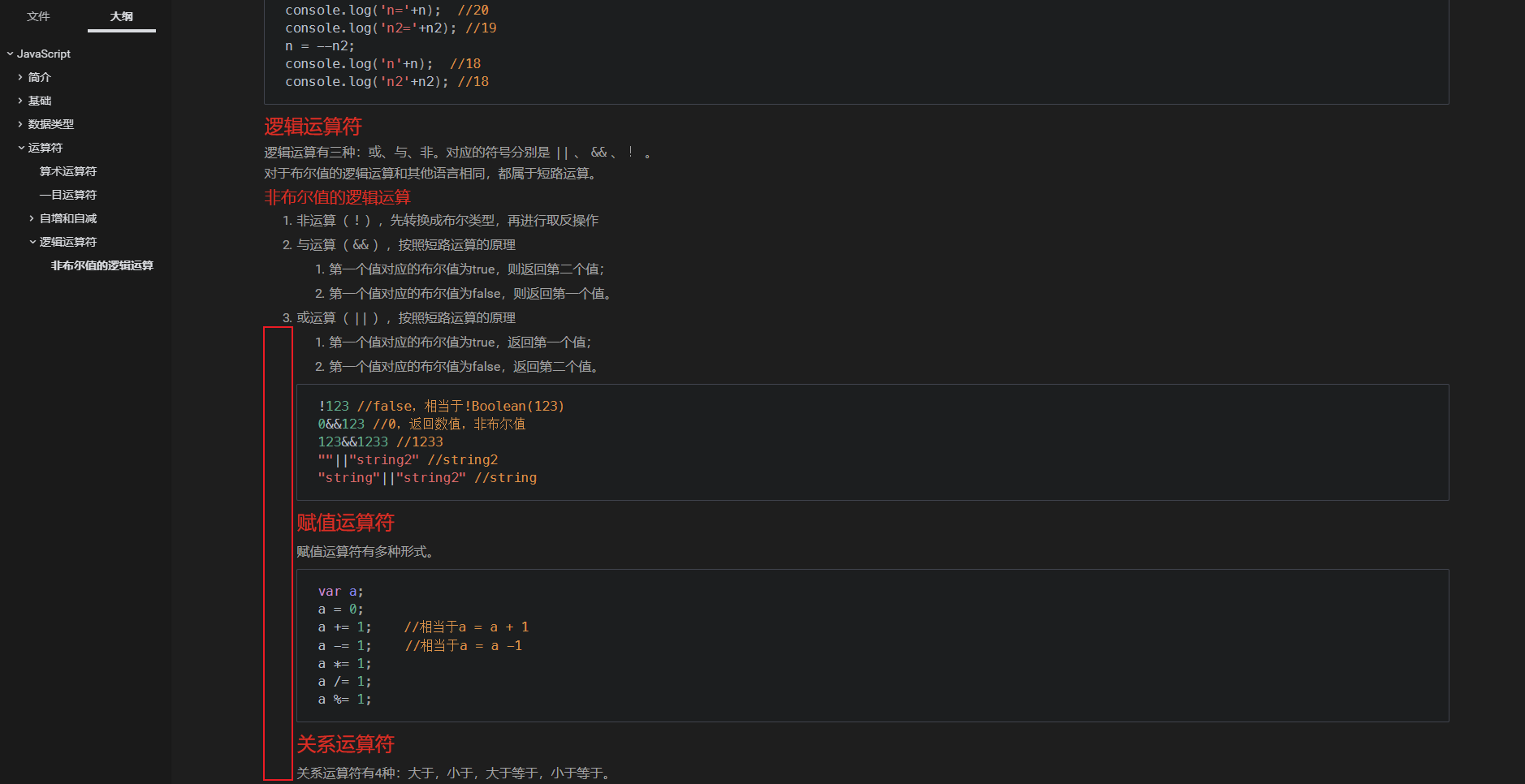
Task: Click the text '赋值运算符有多种形式'
Action: [365, 552]
